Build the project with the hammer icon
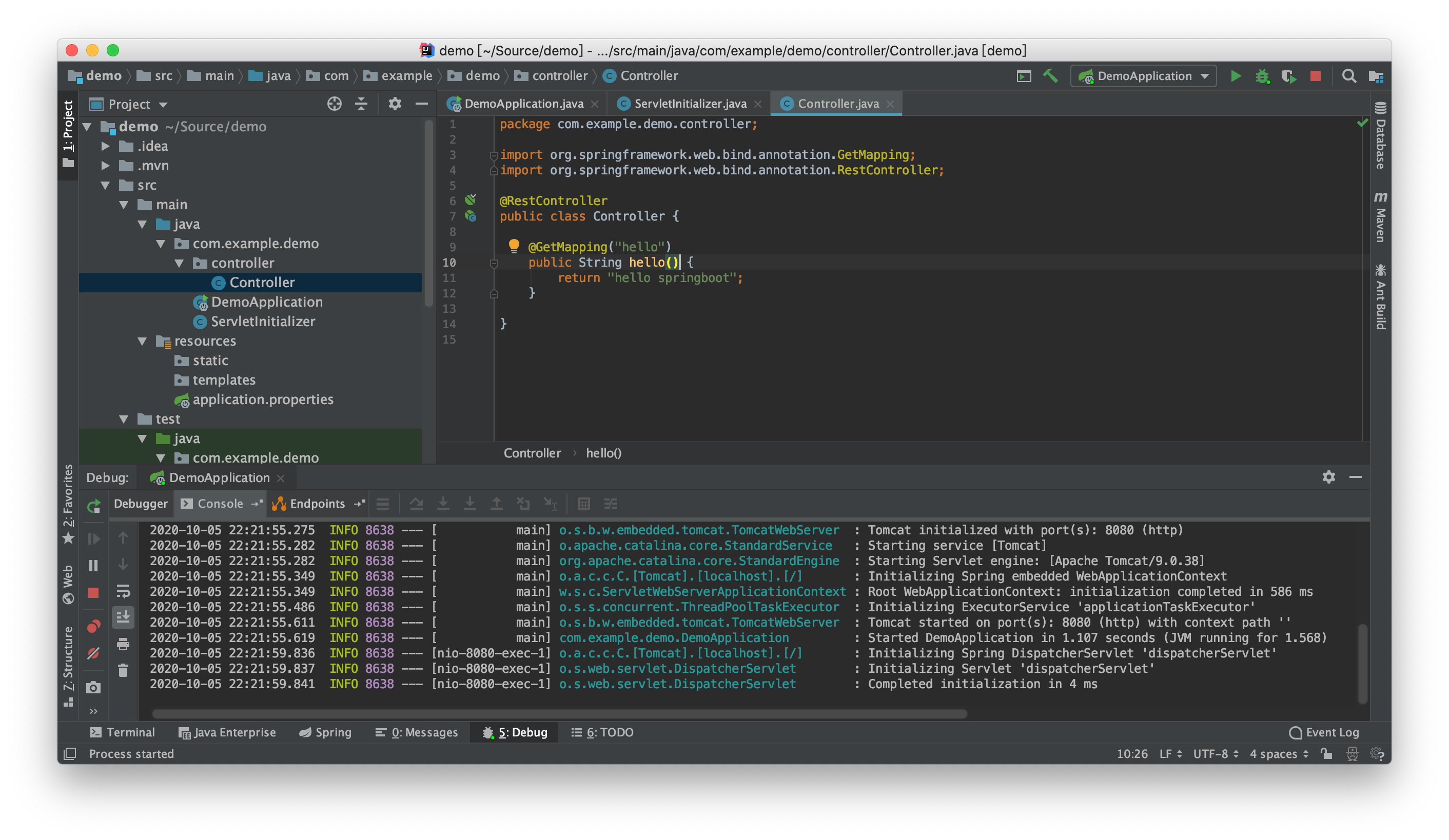Viewport: 1449px width, 840px height. coord(1050,76)
